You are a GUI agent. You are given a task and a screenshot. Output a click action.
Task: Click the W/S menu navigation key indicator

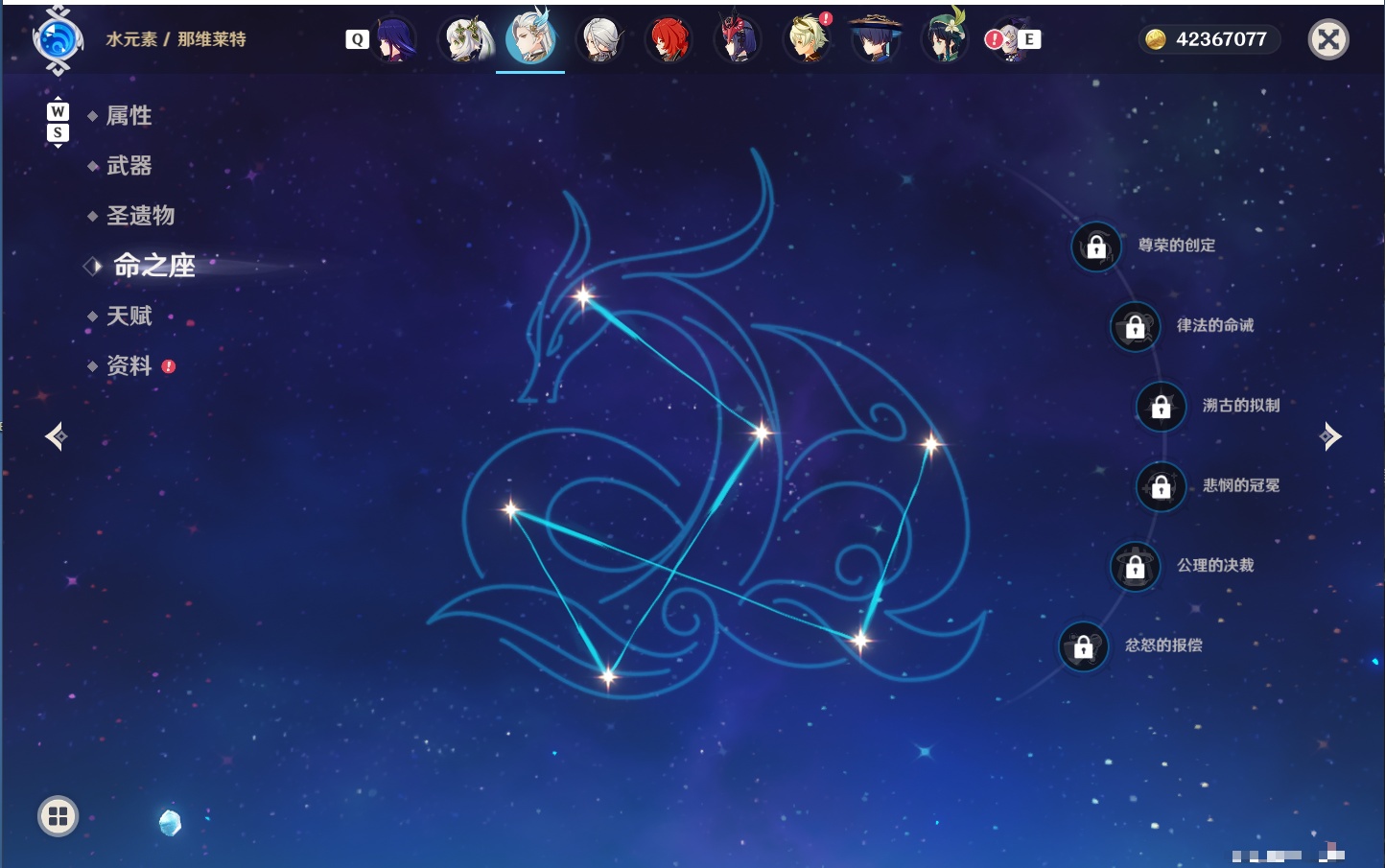point(58,122)
